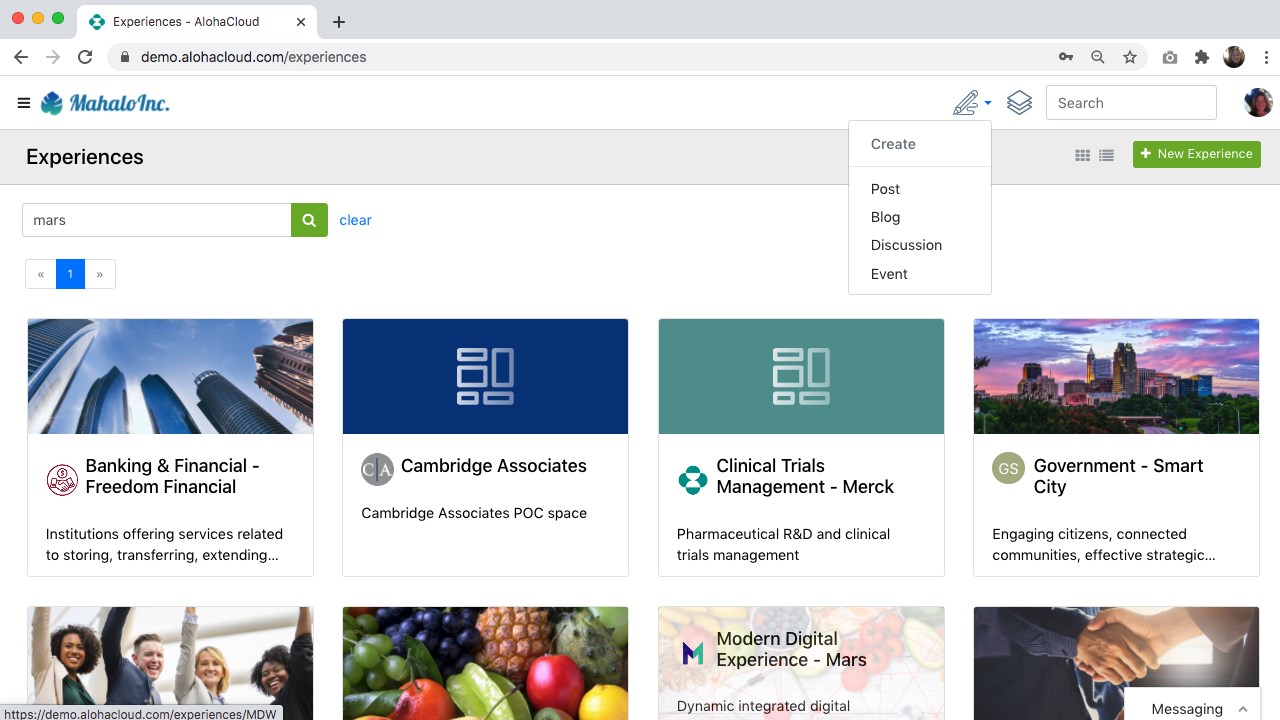Open the extensions puzzle icon
Viewport: 1280px width, 720px height.
(1202, 57)
